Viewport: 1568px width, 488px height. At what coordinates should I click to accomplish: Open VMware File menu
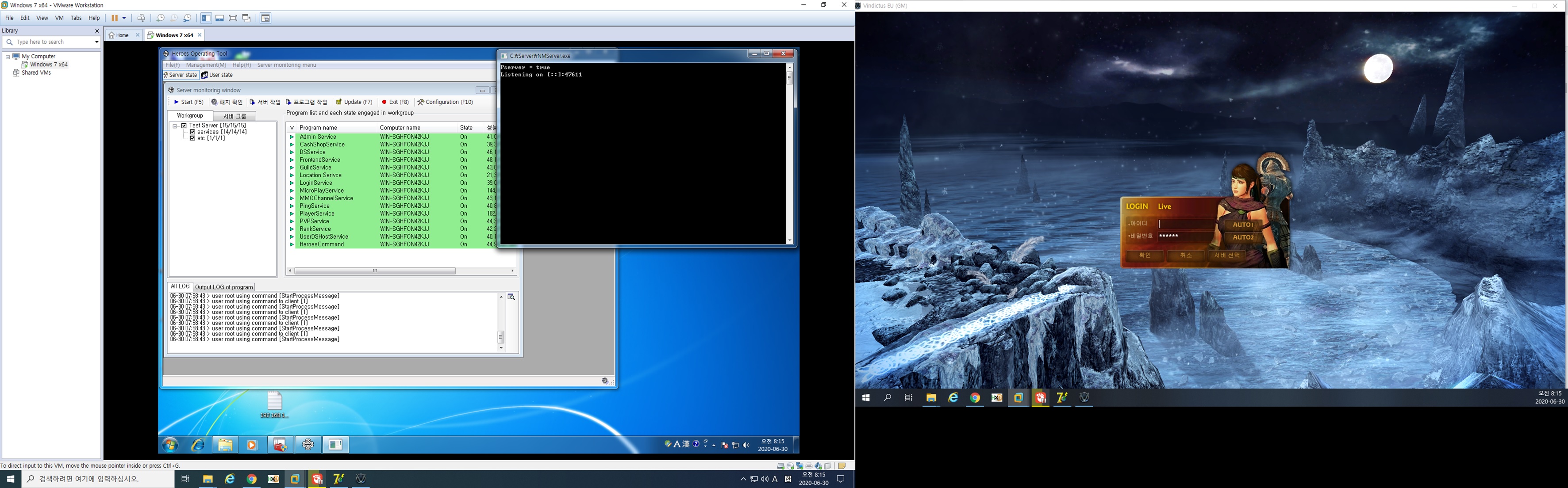coord(9,18)
